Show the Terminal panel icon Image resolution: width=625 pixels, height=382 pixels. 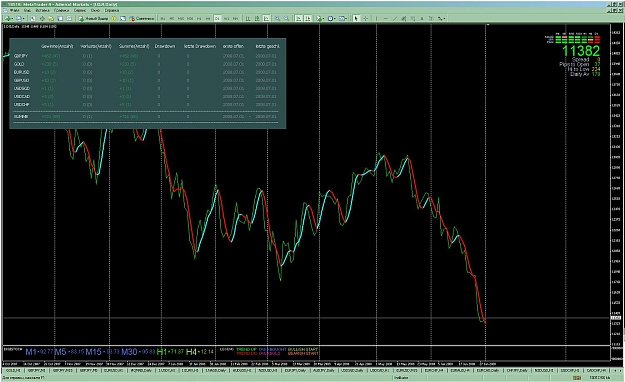point(60,18)
